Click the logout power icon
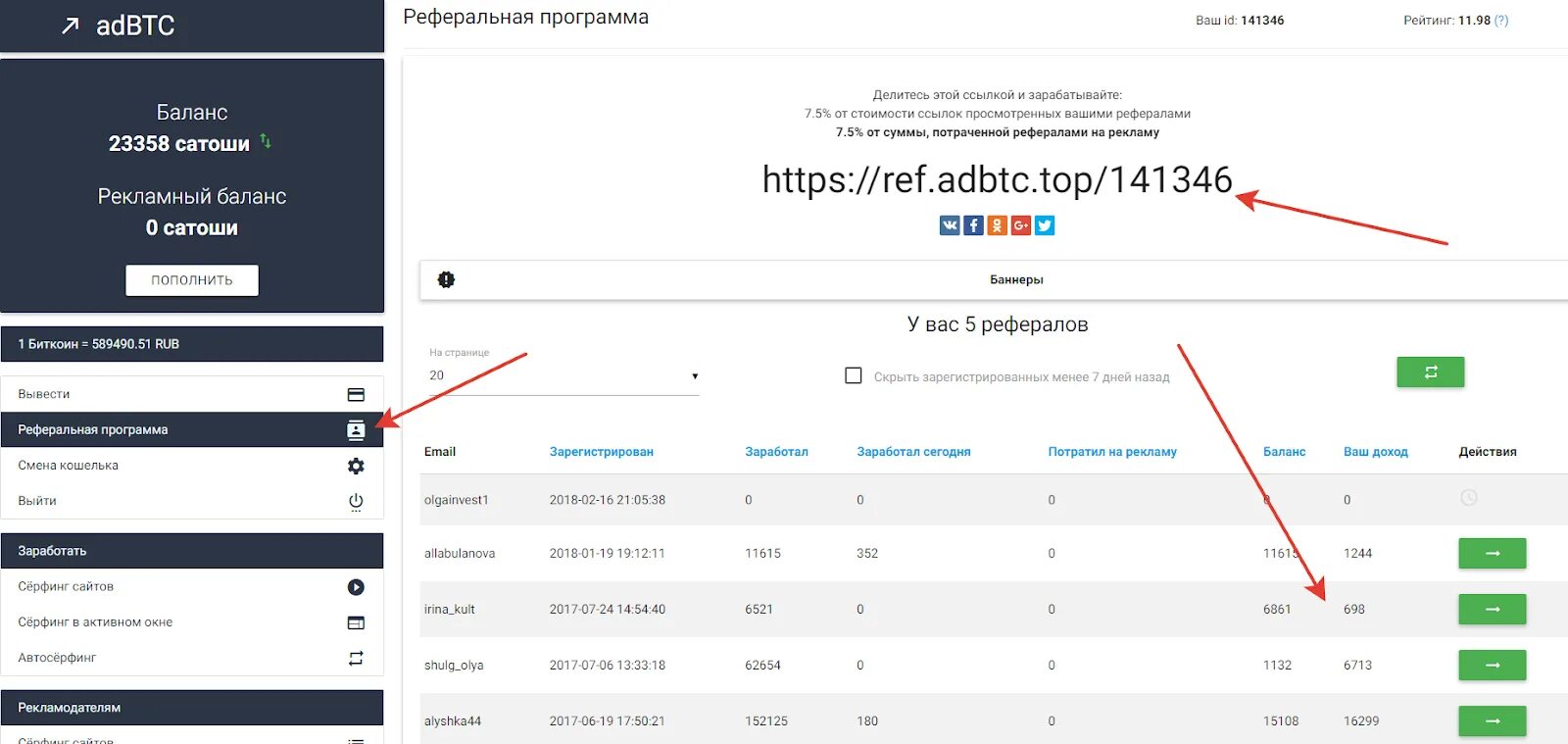The image size is (1568, 744). (x=356, y=502)
